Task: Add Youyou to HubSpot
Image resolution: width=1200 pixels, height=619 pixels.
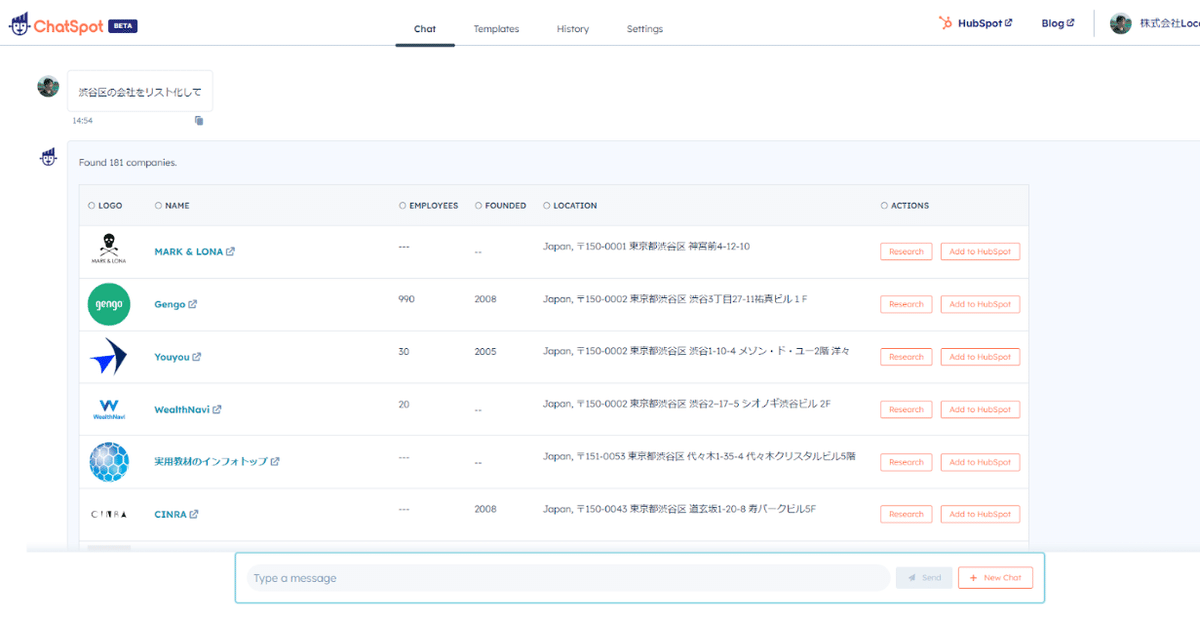Action: pyautogui.click(x=980, y=357)
